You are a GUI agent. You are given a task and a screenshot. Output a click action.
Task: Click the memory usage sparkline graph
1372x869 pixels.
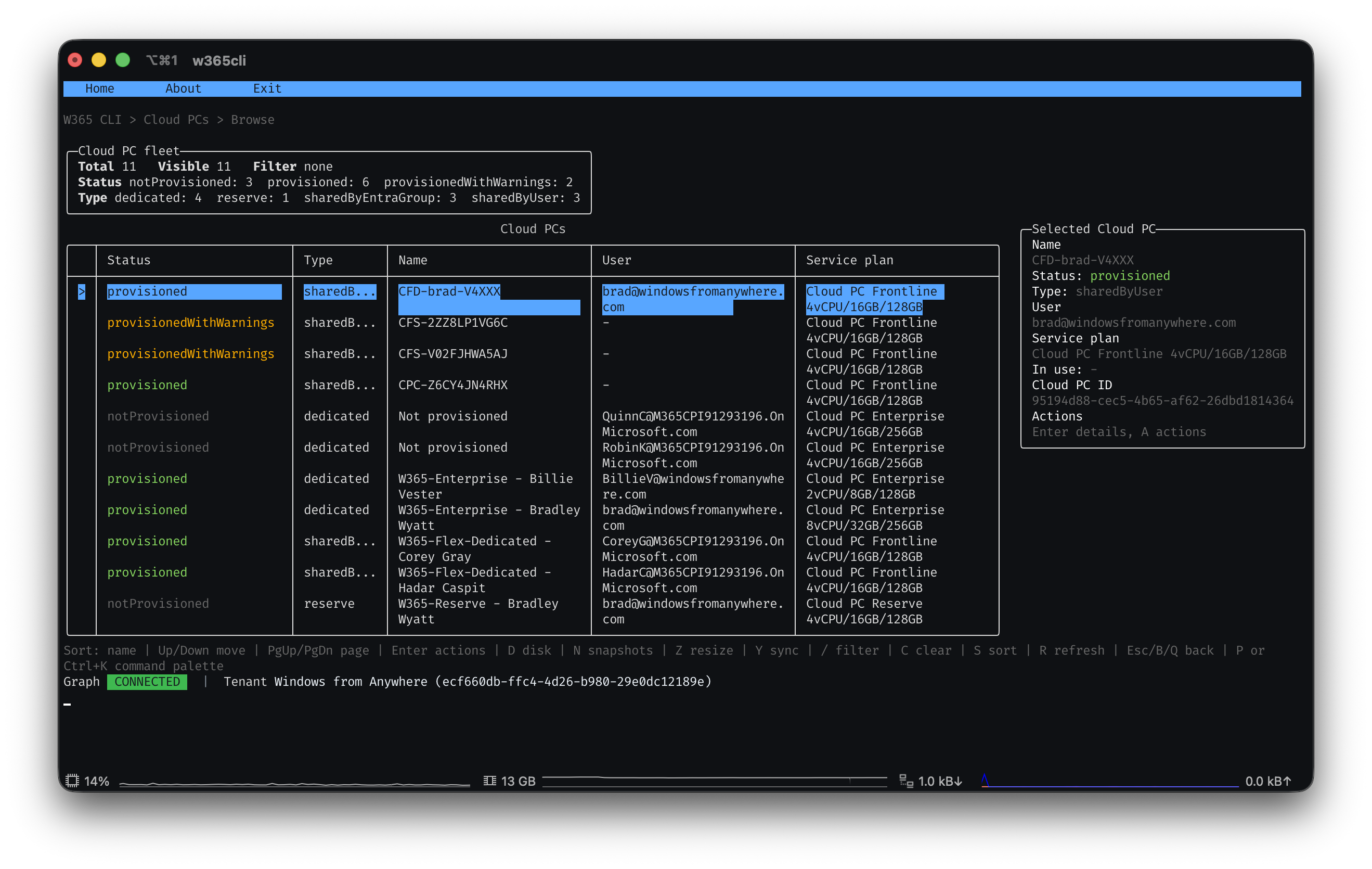715,781
